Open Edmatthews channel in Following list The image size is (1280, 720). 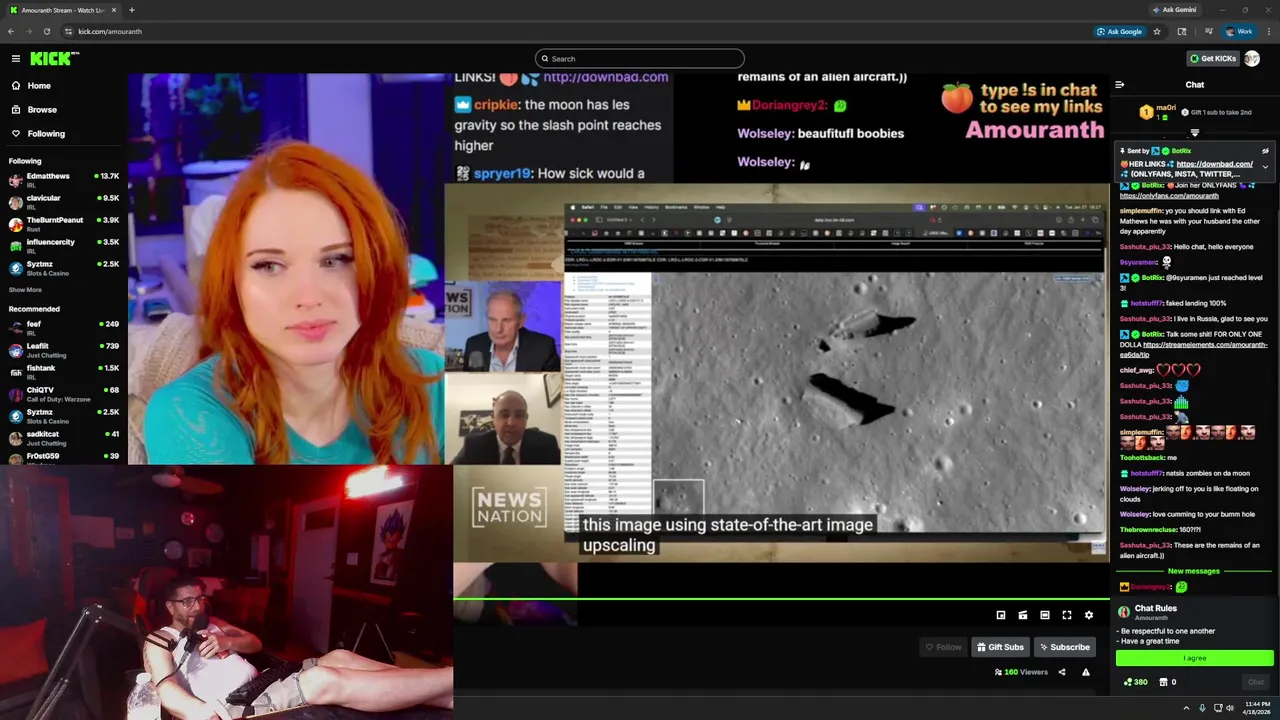pyautogui.click(x=64, y=179)
